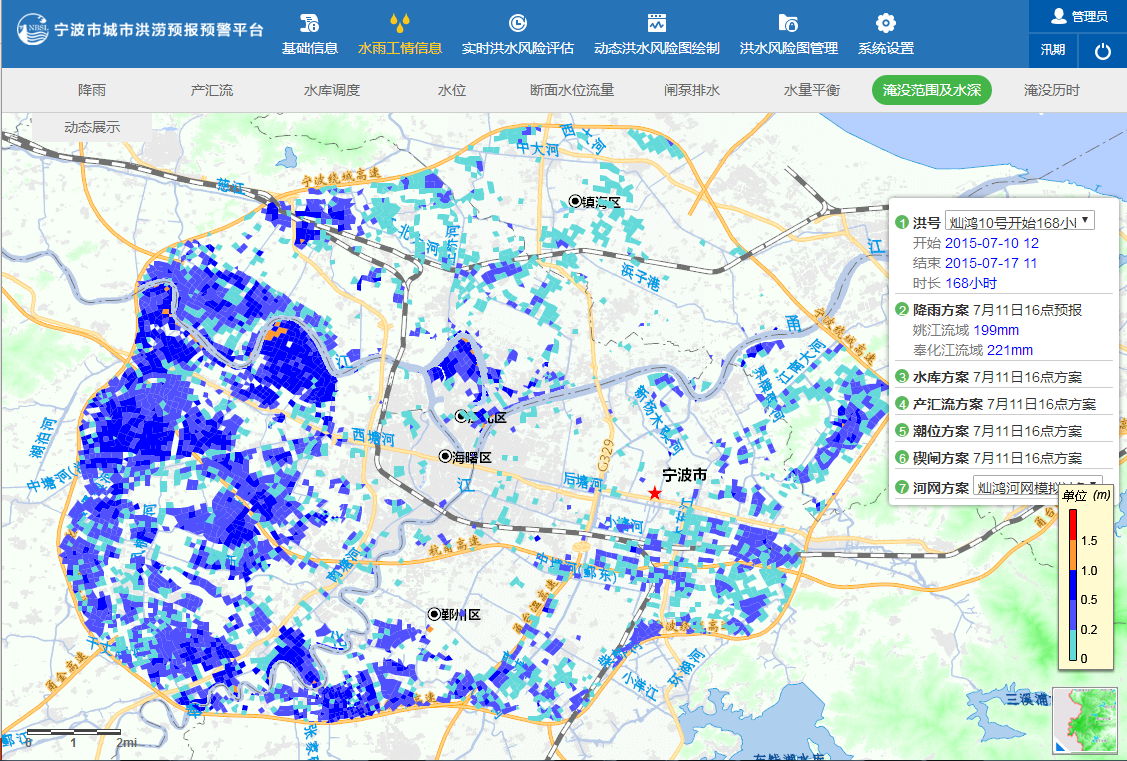Switch to the 水库调度 tab
The height and width of the screenshot is (761, 1127).
[332, 90]
